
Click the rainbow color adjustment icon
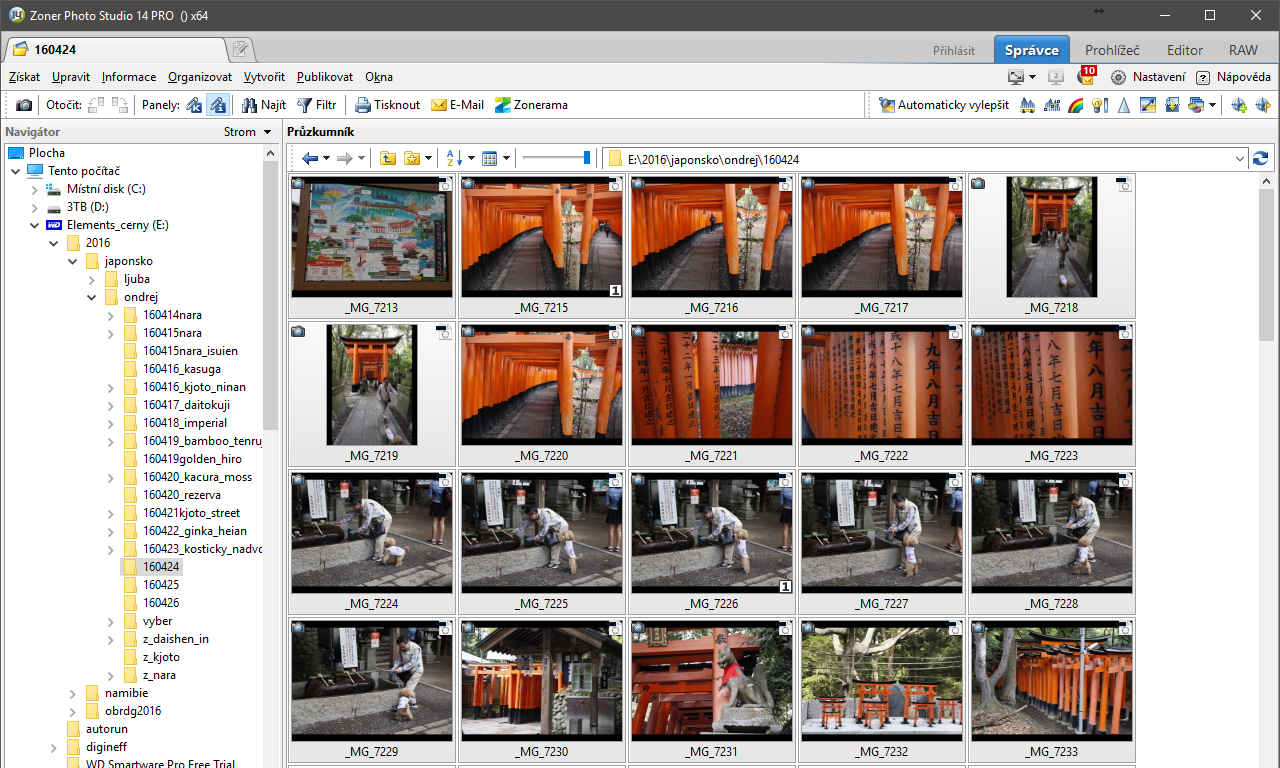(1077, 105)
